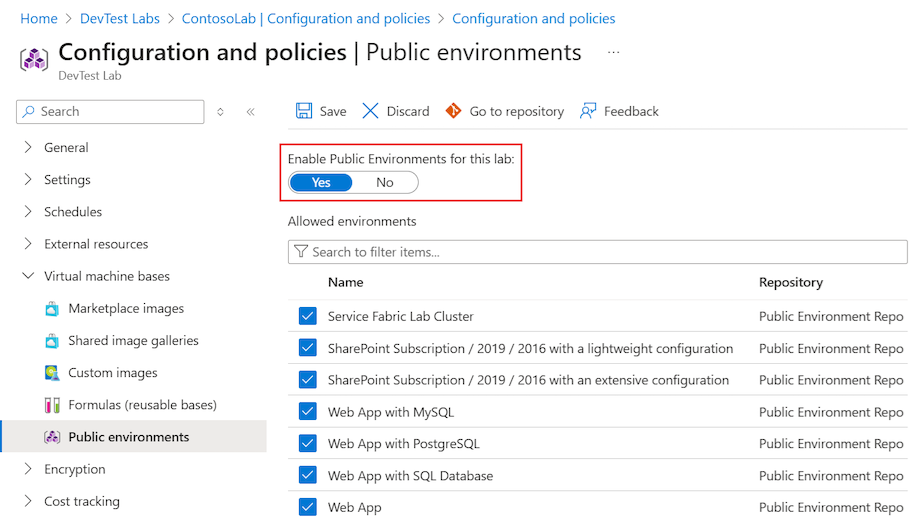Uncheck Web App with MySQL checkbox
Screen dimensions: 919x528
tap(307, 412)
